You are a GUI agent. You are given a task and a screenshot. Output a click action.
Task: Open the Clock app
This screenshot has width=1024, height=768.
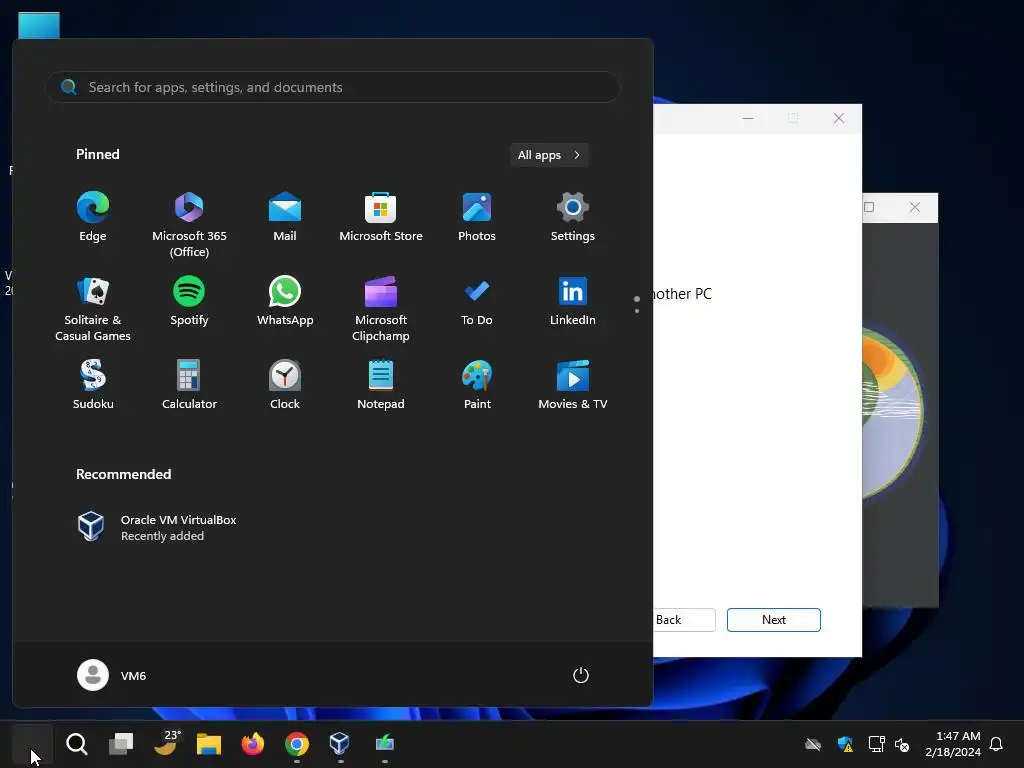point(285,385)
